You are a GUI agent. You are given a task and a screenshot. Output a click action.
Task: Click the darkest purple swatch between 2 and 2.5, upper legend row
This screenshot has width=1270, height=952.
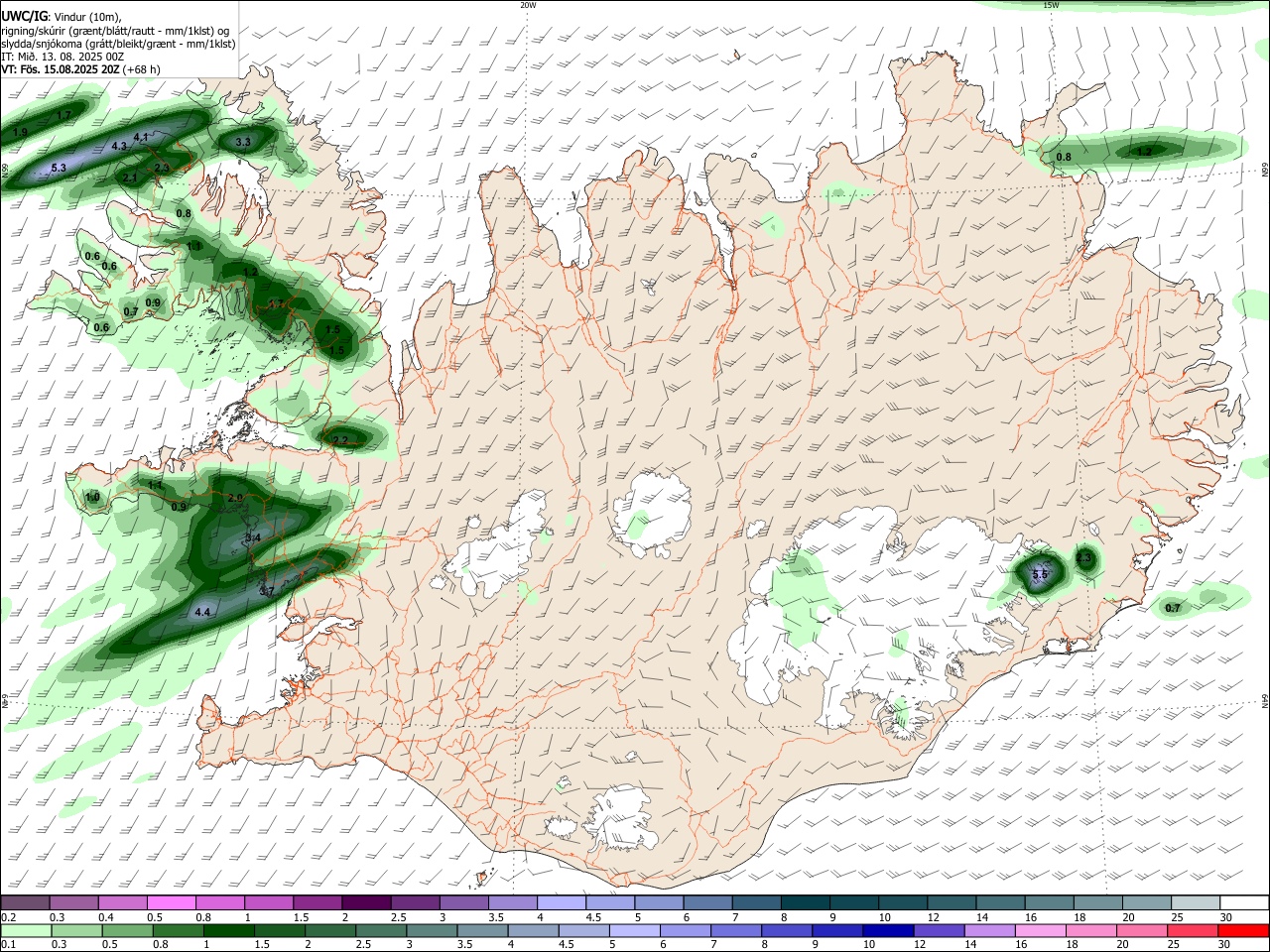click(x=365, y=902)
